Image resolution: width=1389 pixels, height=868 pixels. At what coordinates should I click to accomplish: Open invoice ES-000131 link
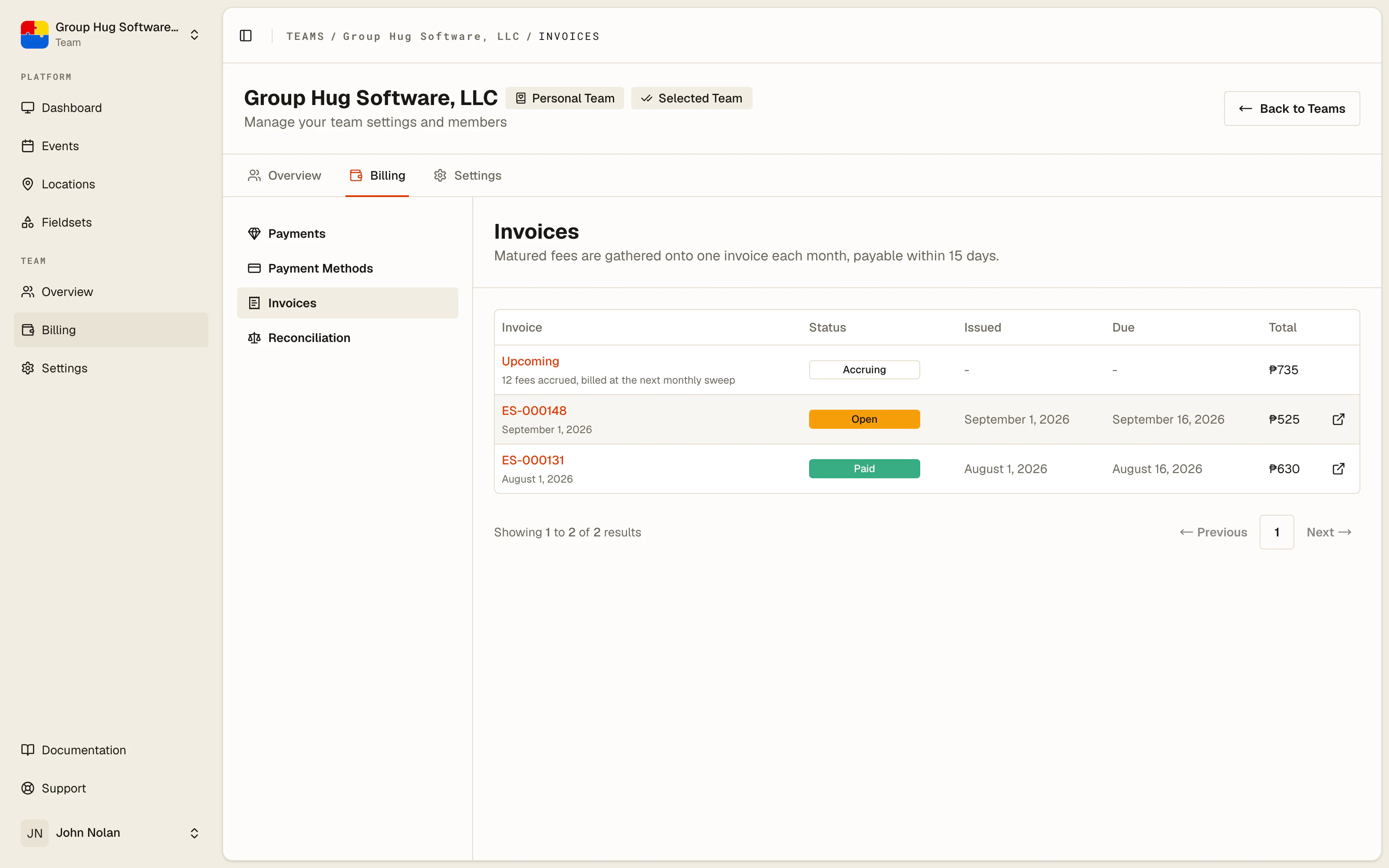click(x=533, y=460)
